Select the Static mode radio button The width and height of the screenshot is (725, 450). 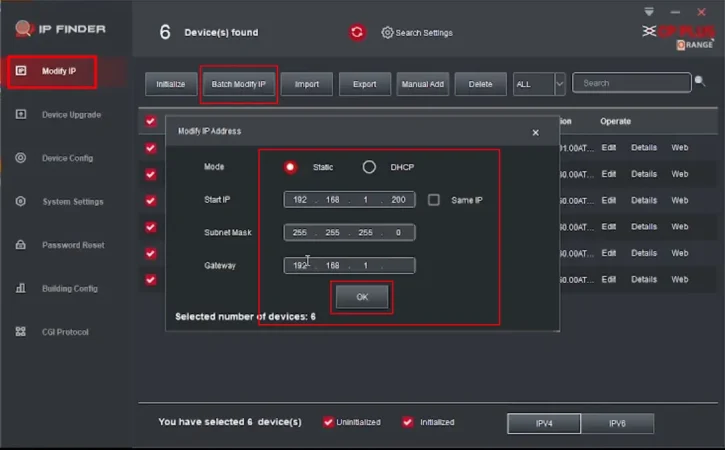pos(291,167)
